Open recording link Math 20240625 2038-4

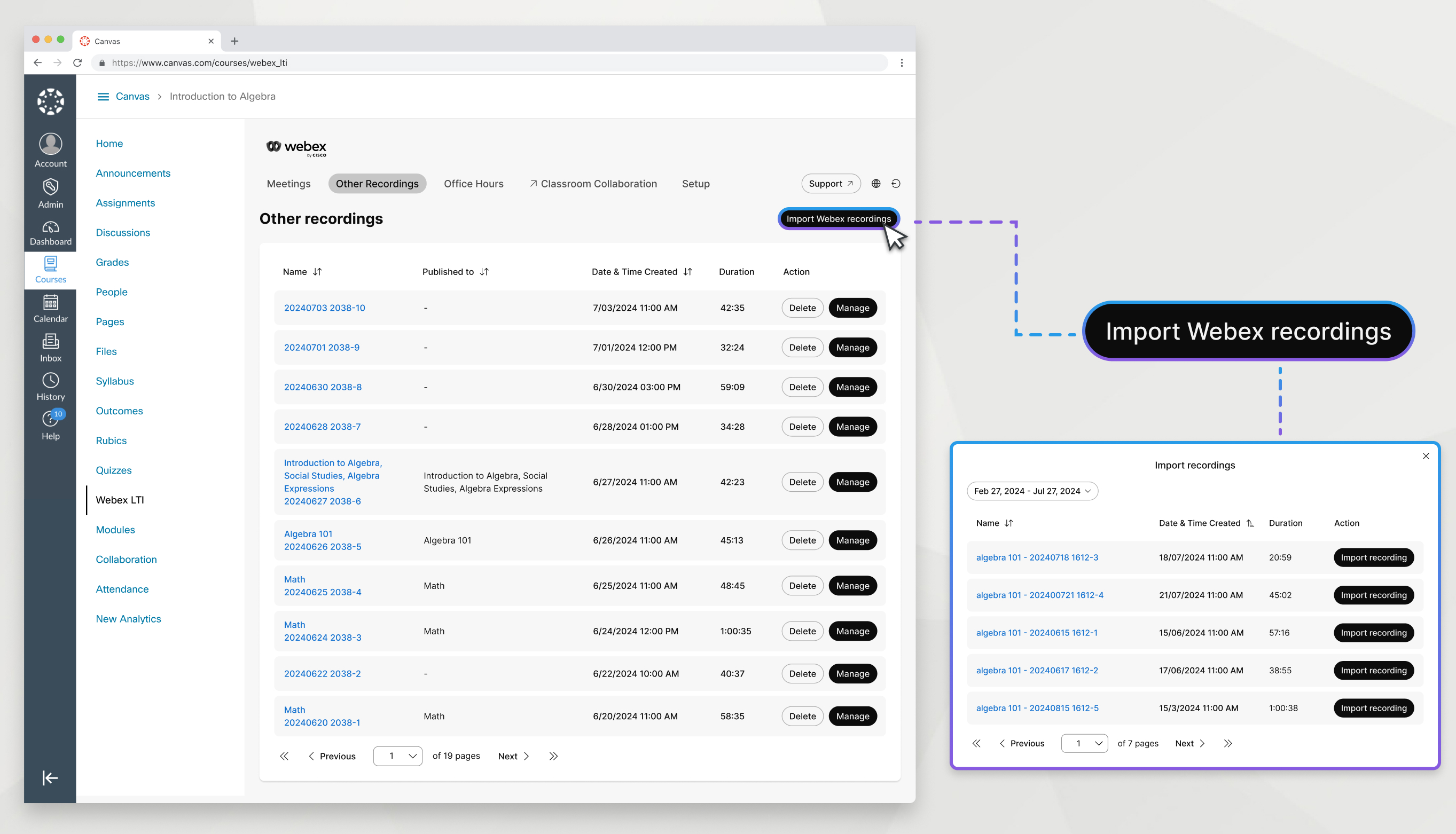[x=323, y=585]
